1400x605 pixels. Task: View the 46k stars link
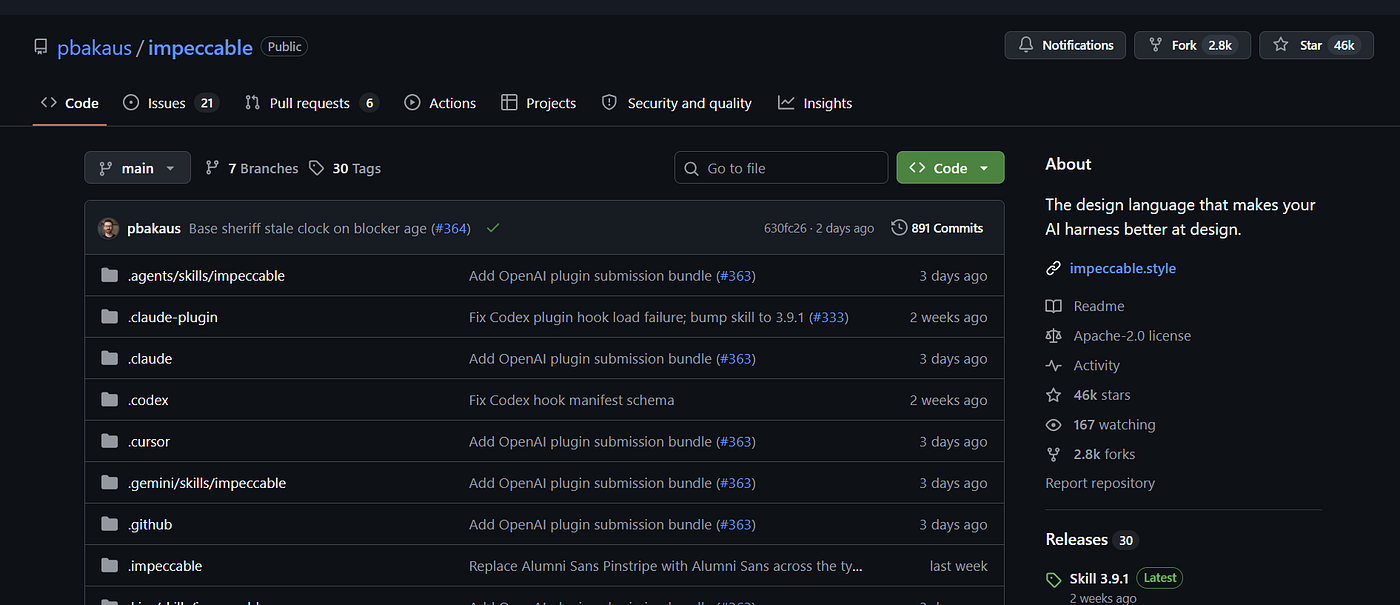point(1102,395)
